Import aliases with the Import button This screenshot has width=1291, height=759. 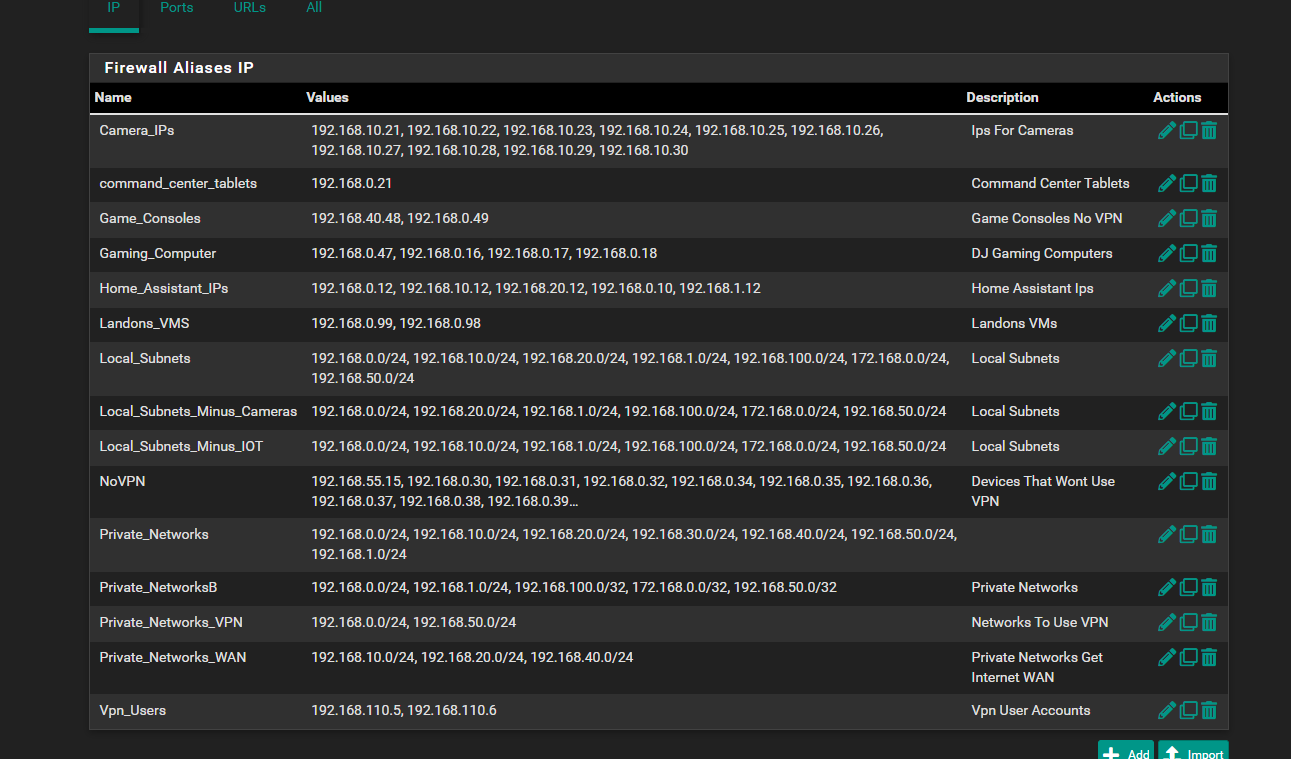click(1193, 751)
